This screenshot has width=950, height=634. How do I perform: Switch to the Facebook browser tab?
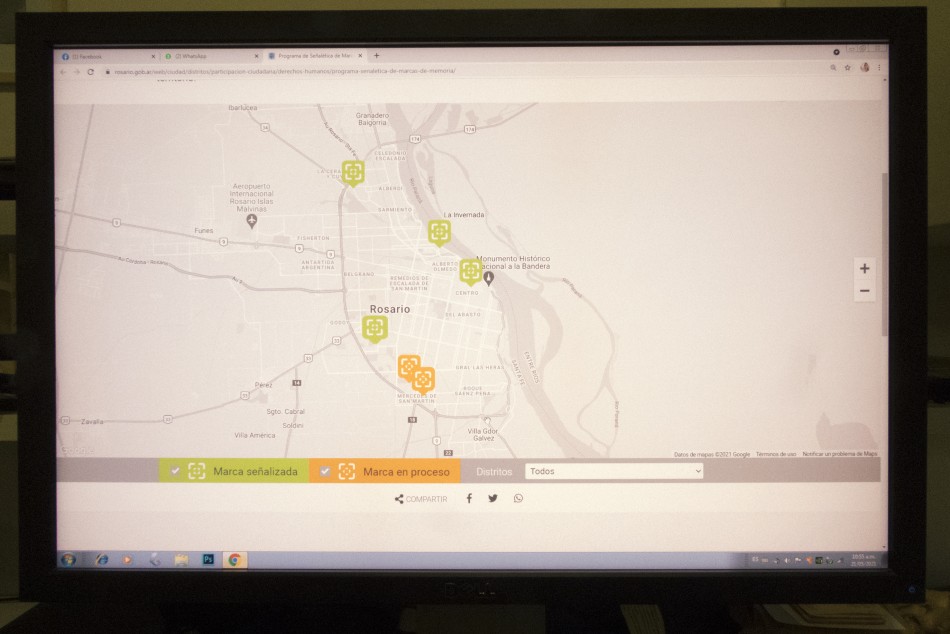click(x=105, y=56)
